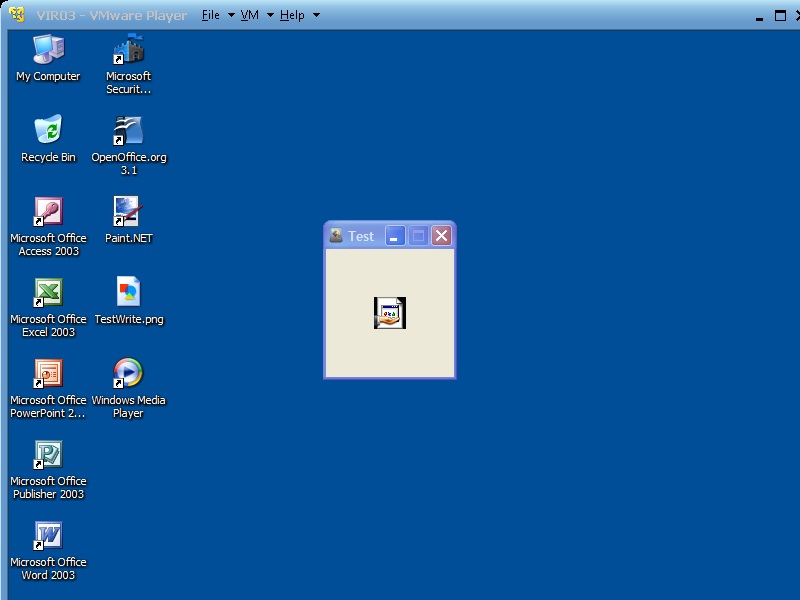Image resolution: width=800 pixels, height=600 pixels.
Task: Click the VIR03 - VMware Player title text
Action: coord(112,15)
